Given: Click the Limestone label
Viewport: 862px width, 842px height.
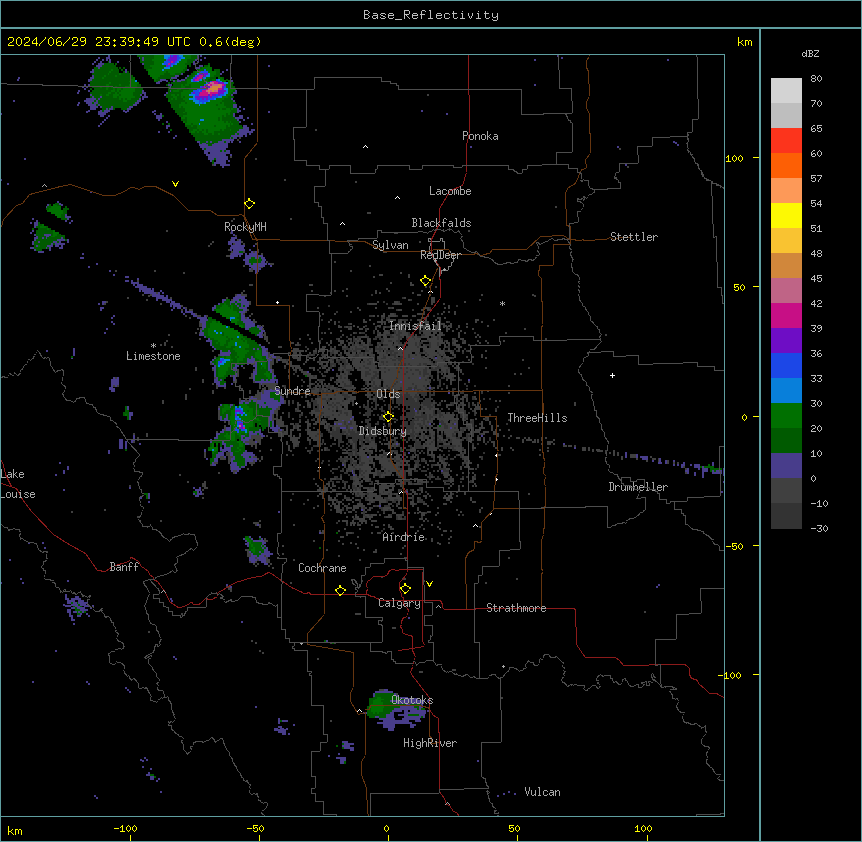Looking at the screenshot, I should tap(153, 356).
